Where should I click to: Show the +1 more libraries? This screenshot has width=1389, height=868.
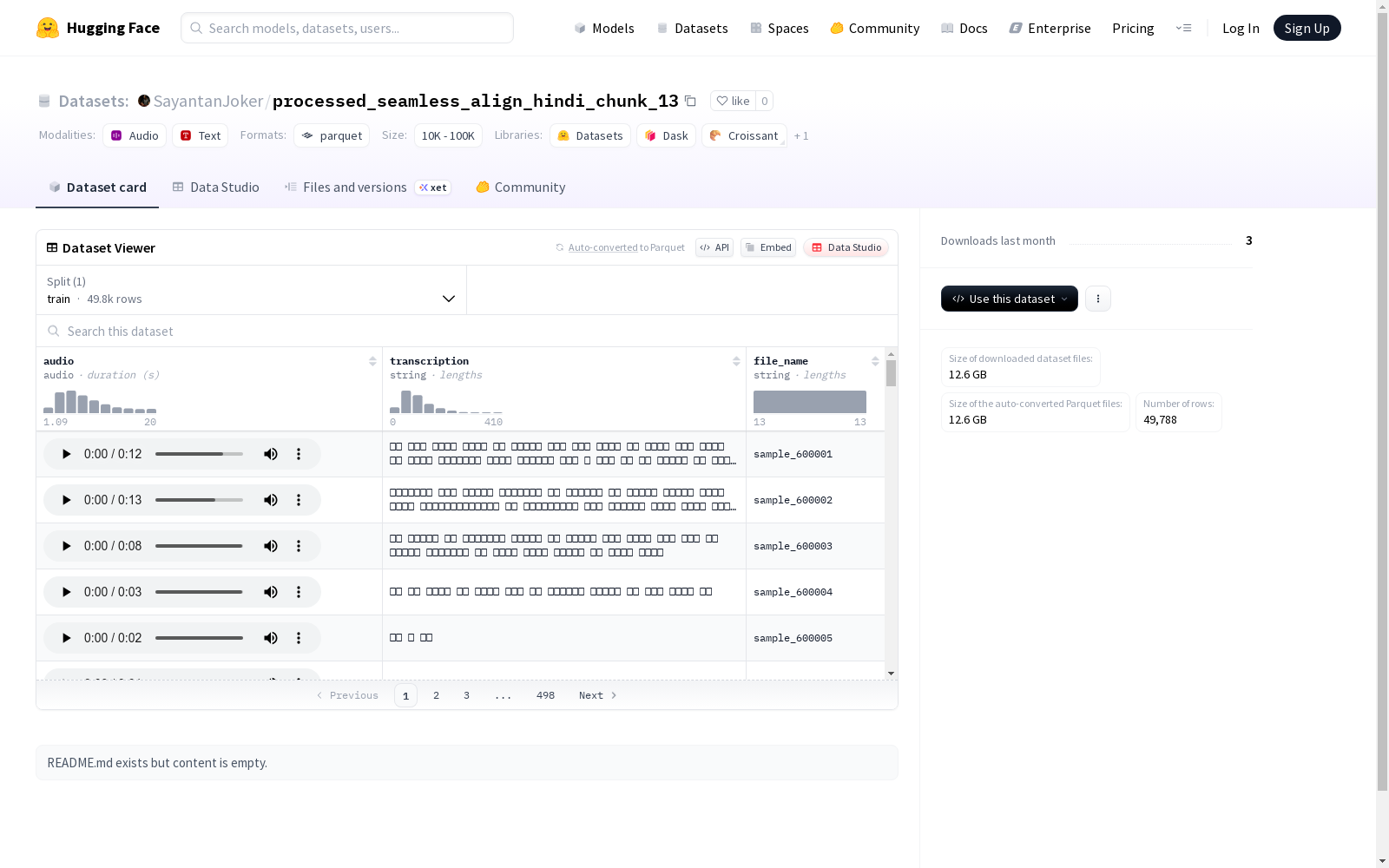(801, 135)
